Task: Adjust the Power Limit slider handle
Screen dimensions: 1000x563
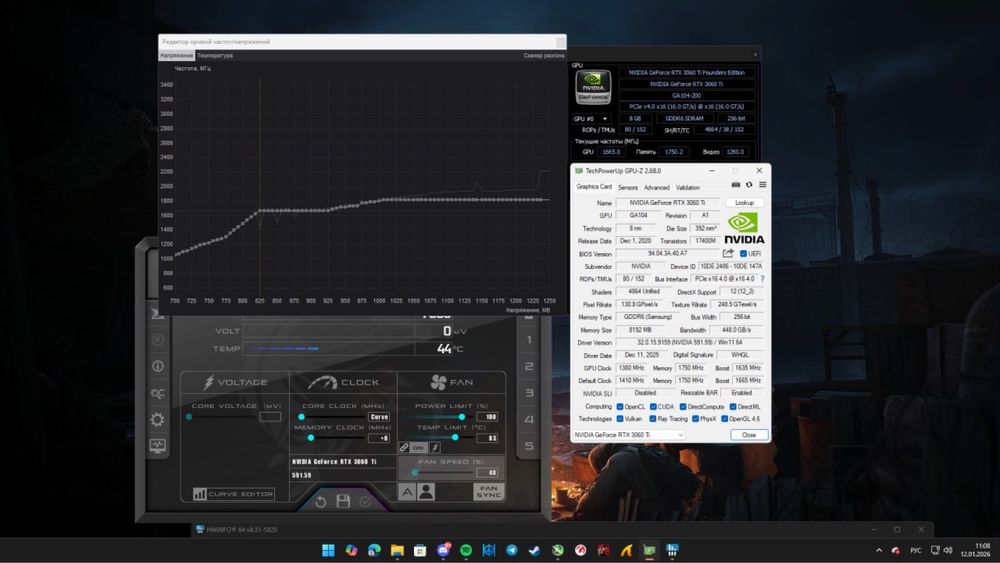Action: tap(462, 417)
